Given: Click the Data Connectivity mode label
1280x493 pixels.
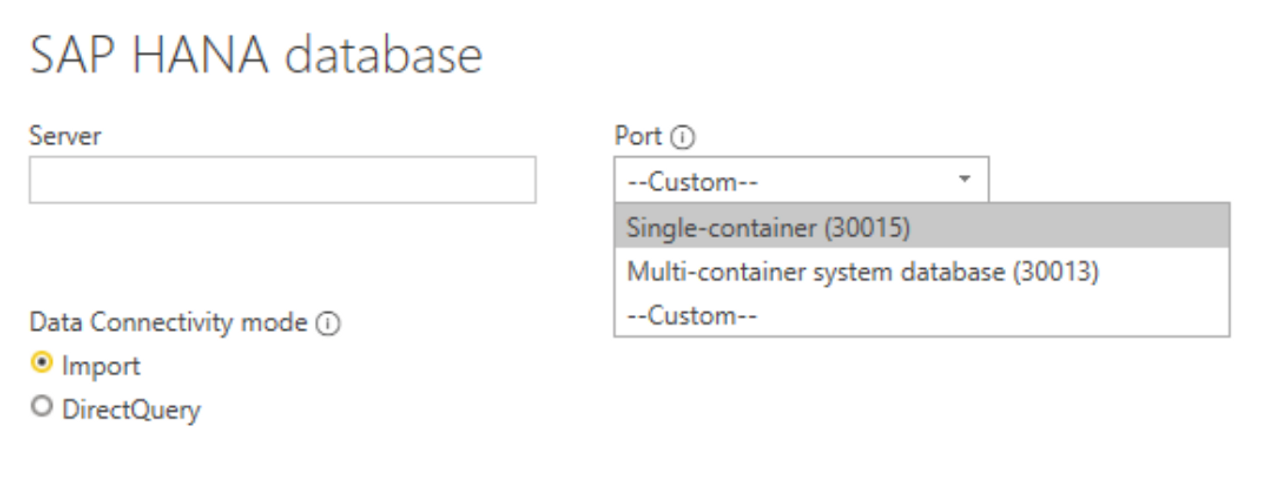Looking at the screenshot, I should pyautogui.click(x=170, y=324).
